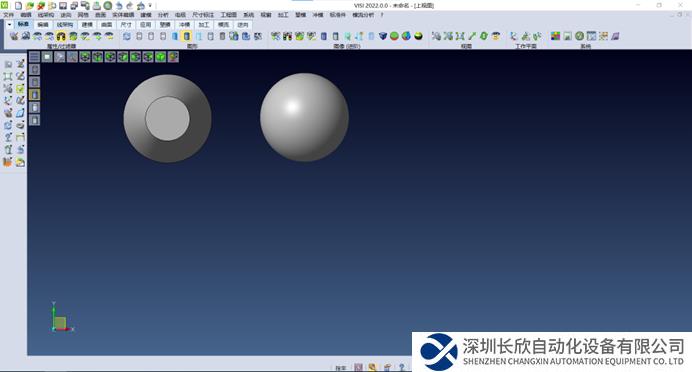The width and height of the screenshot is (692, 372).
Task: Switch to the 曲面 ribbon tab
Action: coord(106,25)
